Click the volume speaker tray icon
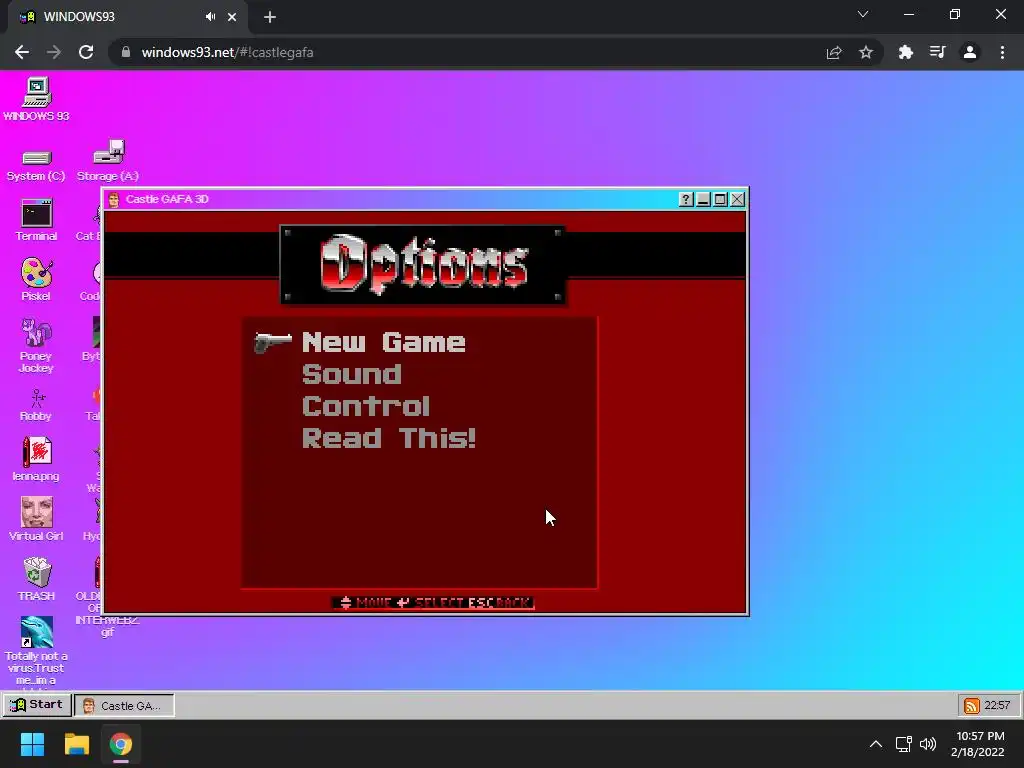The width and height of the screenshot is (1024, 768). [928, 744]
